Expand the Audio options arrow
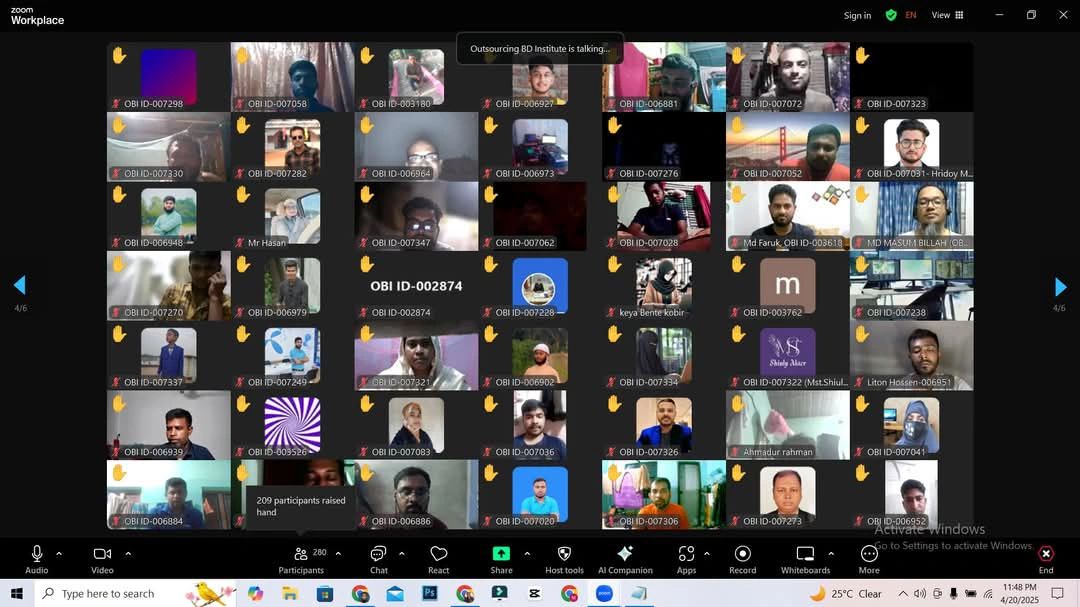The image size is (1080, 607). (59, 553)
